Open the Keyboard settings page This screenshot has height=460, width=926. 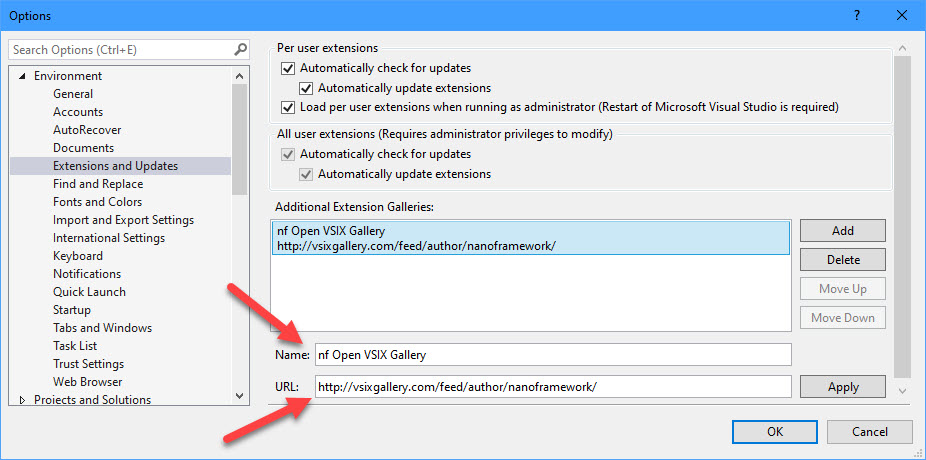tap(78, 256)
